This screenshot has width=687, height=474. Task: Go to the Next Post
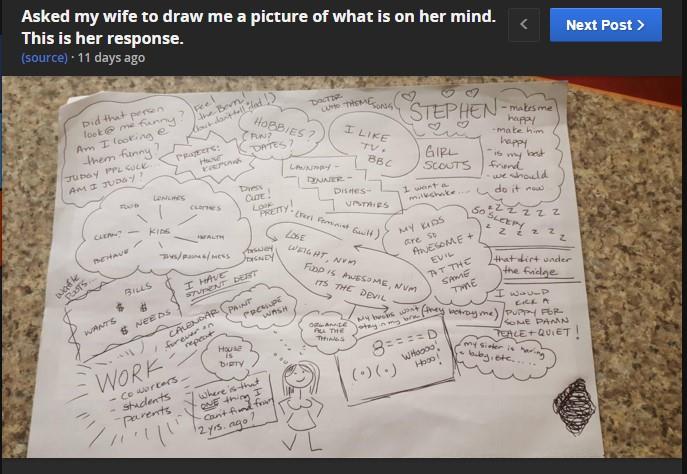click(606, 25)
